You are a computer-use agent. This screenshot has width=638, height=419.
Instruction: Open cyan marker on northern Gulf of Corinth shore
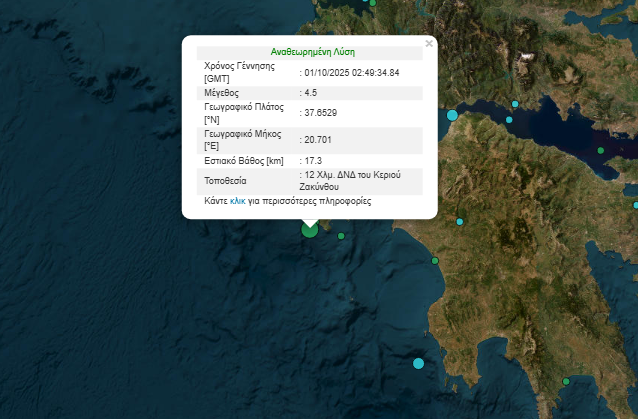(515, 104)
